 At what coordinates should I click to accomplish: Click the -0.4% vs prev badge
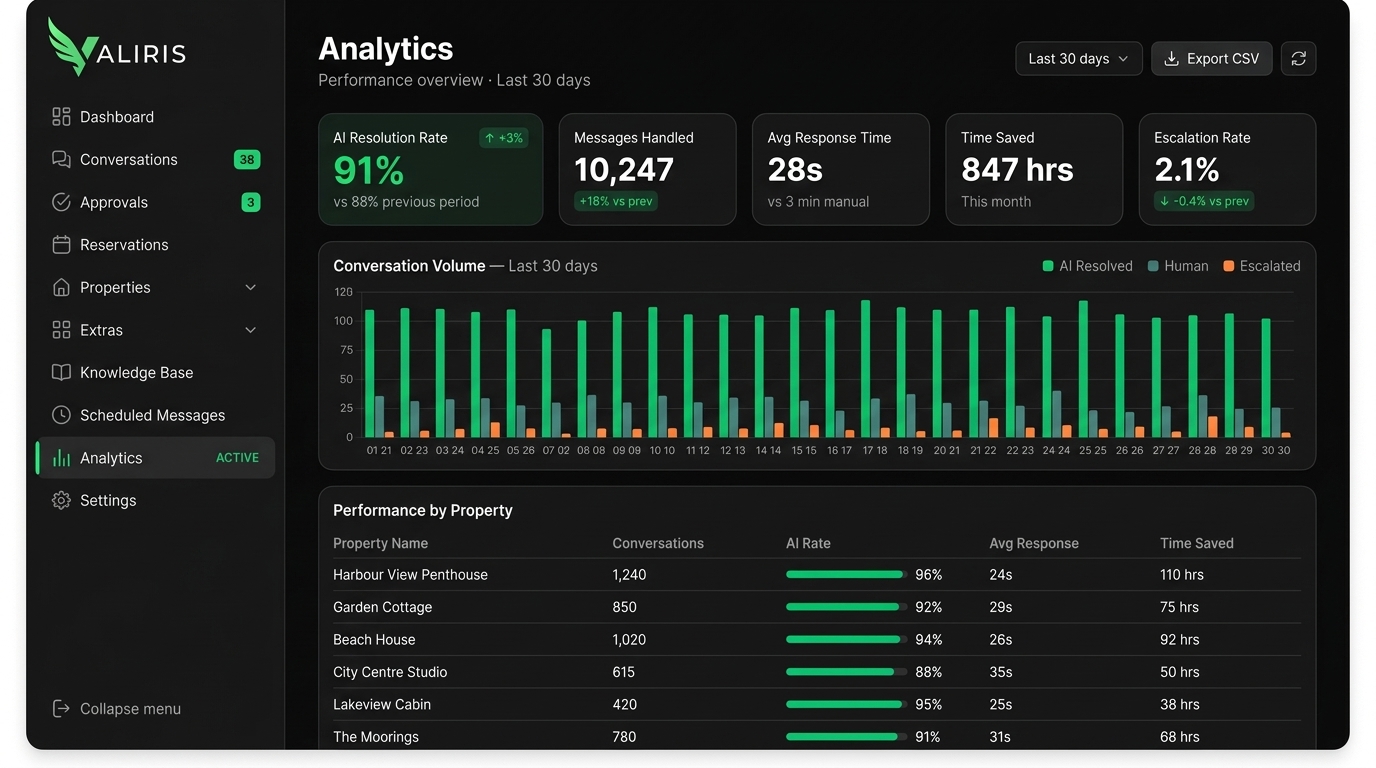[x=1204, y=201]
